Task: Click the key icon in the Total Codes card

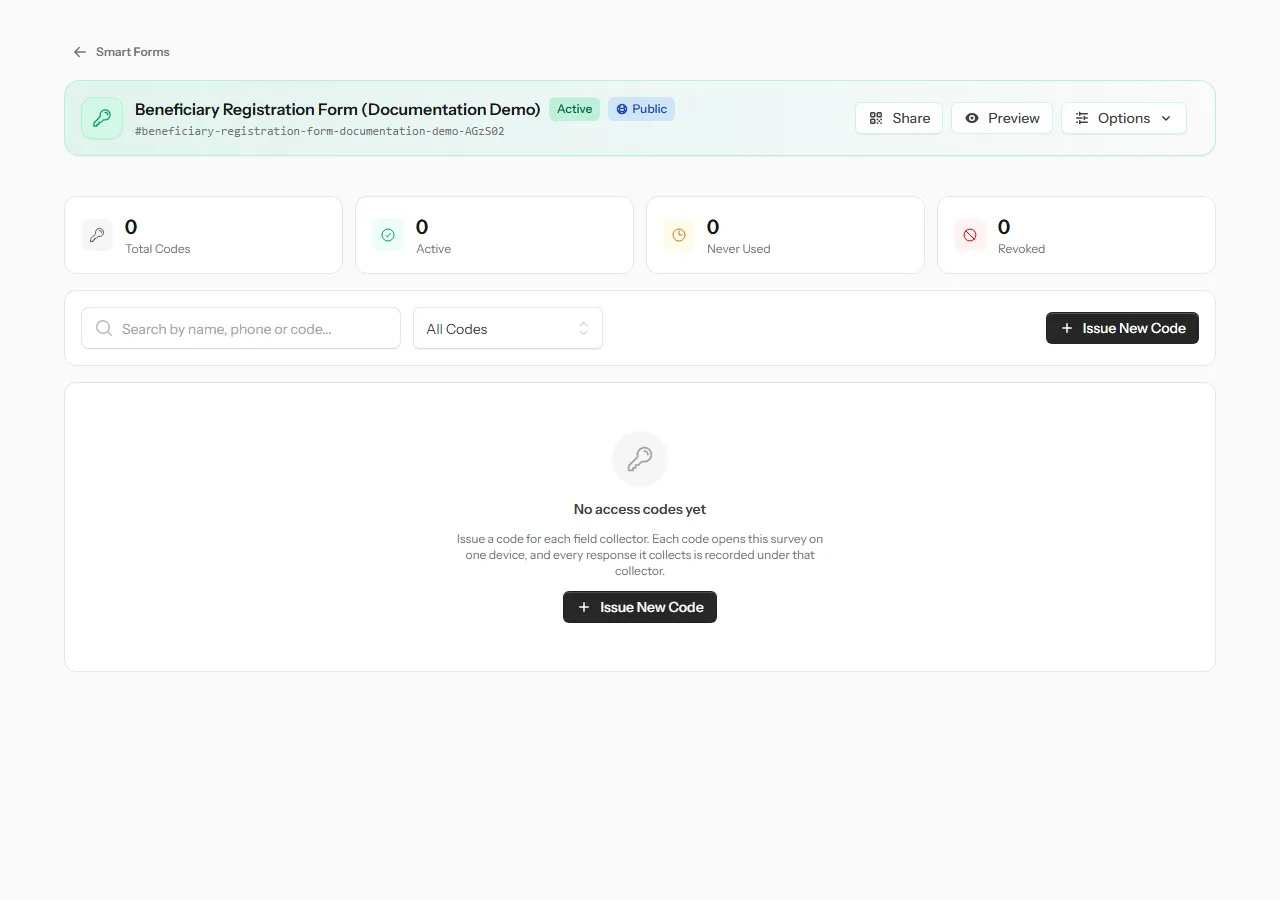Action: point(97,235)
